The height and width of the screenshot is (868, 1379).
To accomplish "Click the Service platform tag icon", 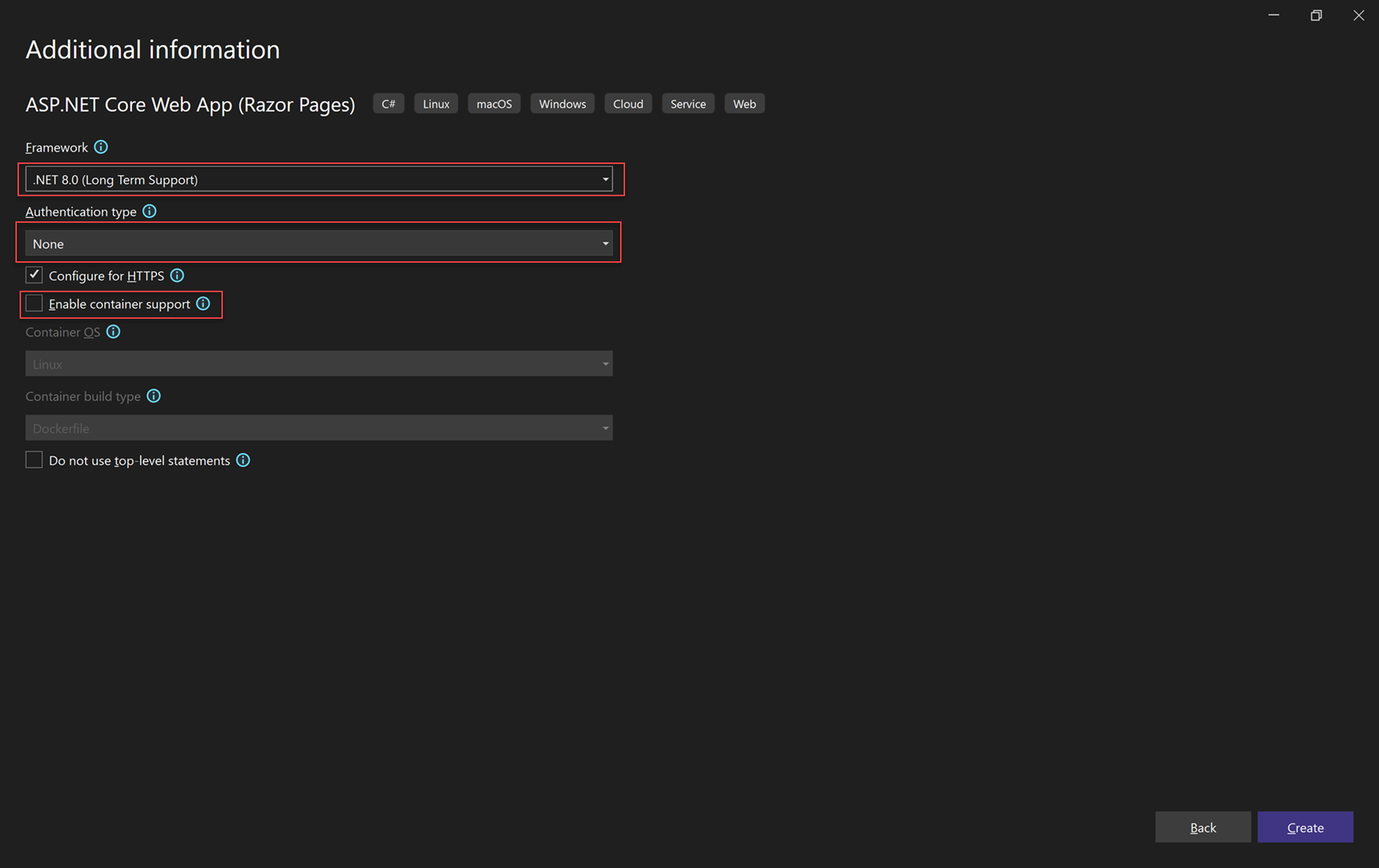I will 687,103.
